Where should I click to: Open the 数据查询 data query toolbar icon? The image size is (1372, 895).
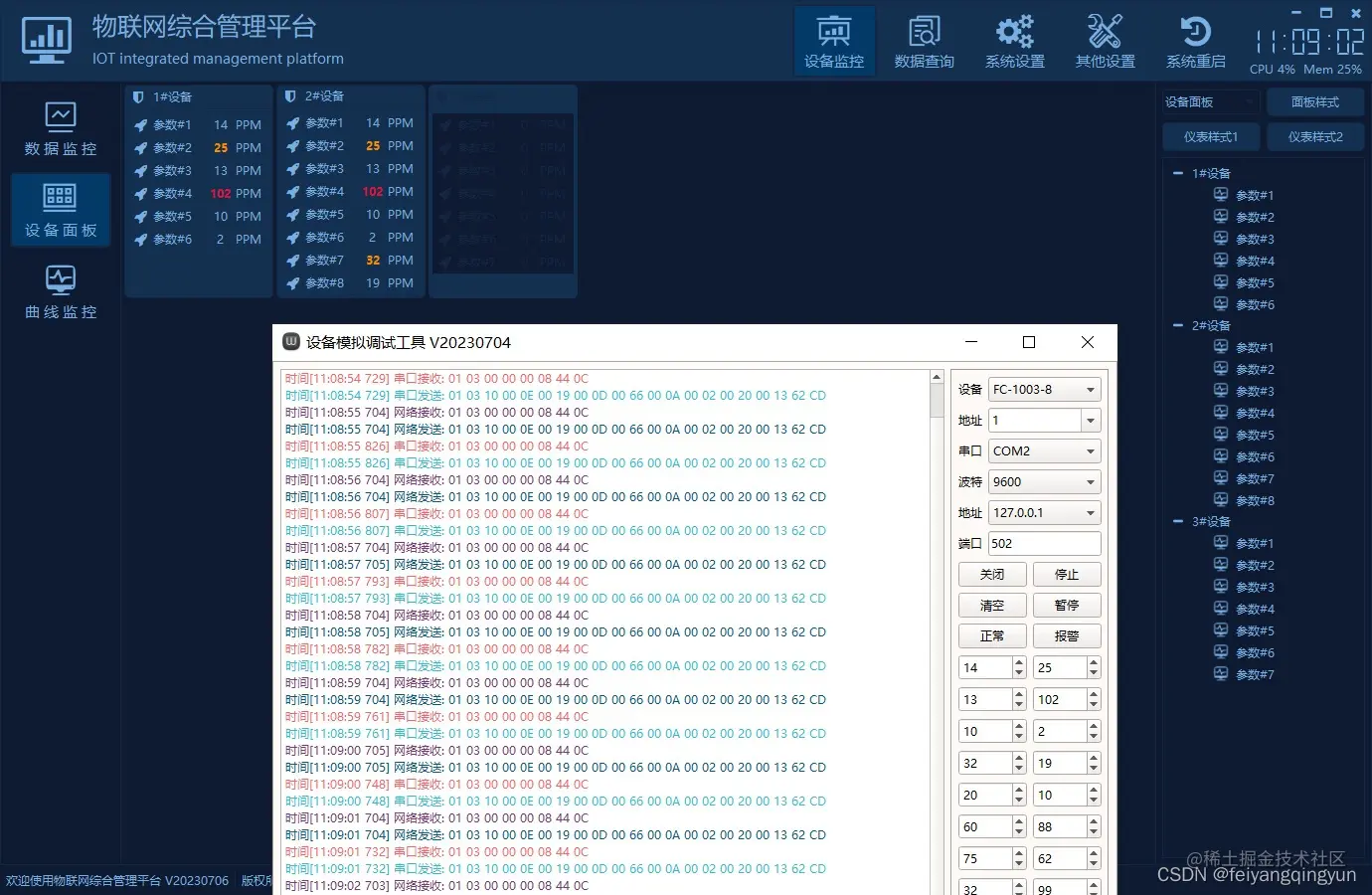click(x=924, y=40)
